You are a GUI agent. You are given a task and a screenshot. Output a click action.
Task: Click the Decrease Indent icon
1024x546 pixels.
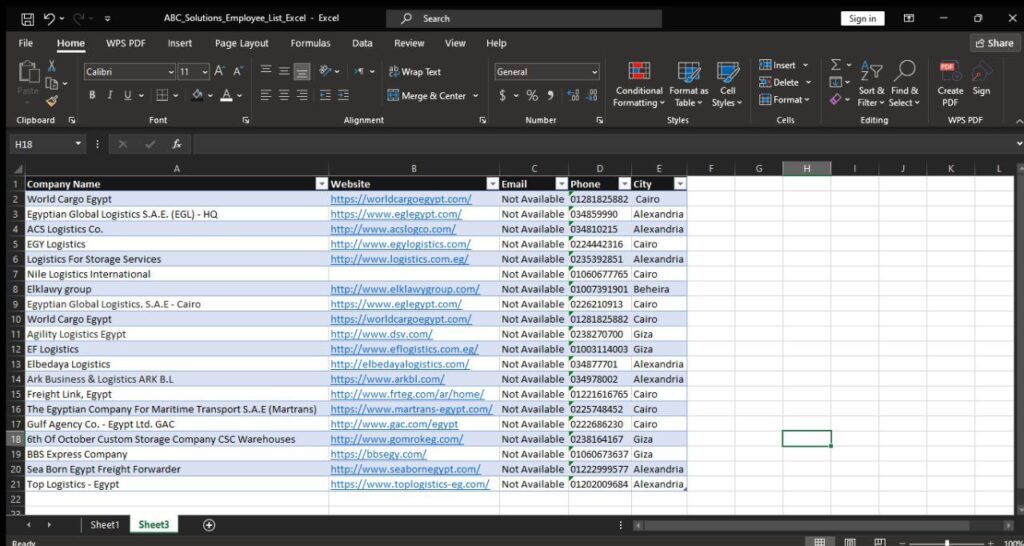pyautogui.click(x=325, y=95)
